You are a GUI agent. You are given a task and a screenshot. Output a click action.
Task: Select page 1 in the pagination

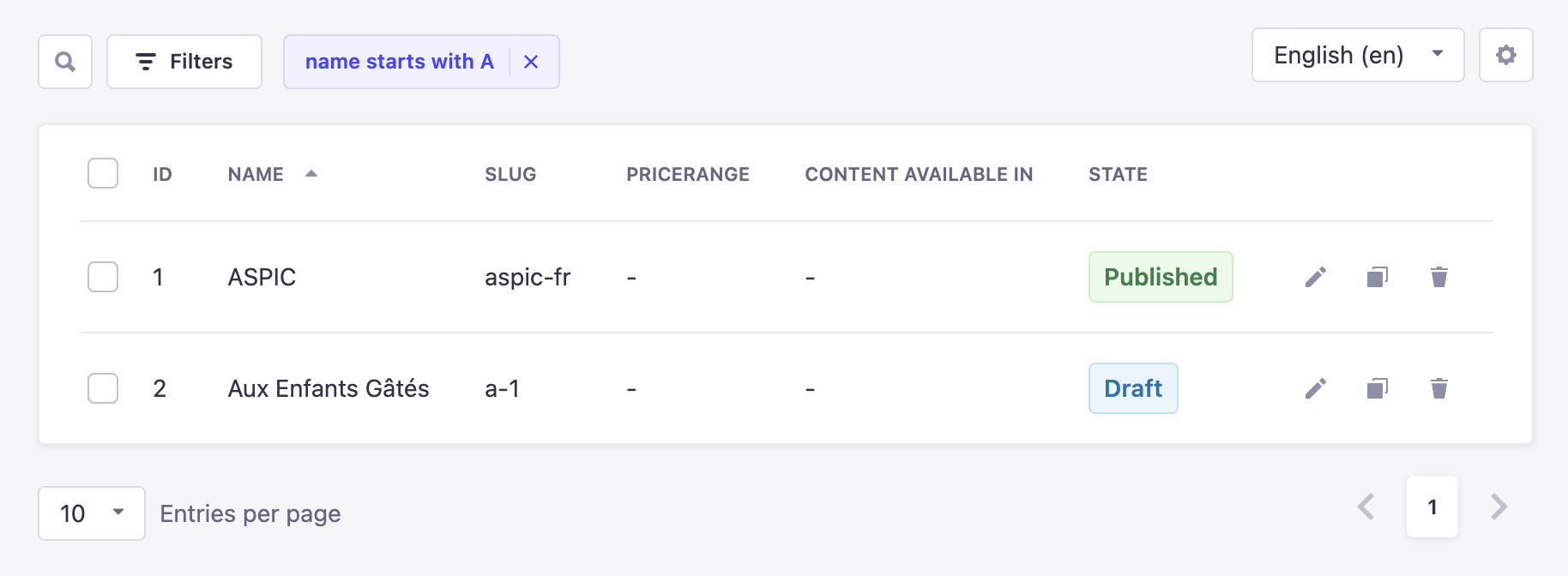coord(1432,507)
